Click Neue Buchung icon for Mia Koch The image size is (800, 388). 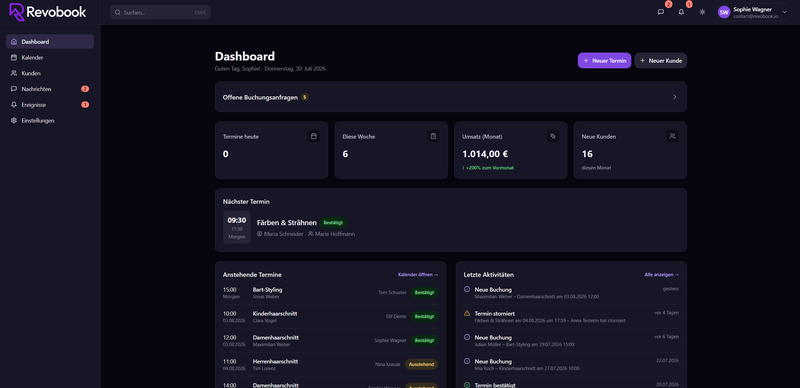pyautogui.click(x=467, y=361)
